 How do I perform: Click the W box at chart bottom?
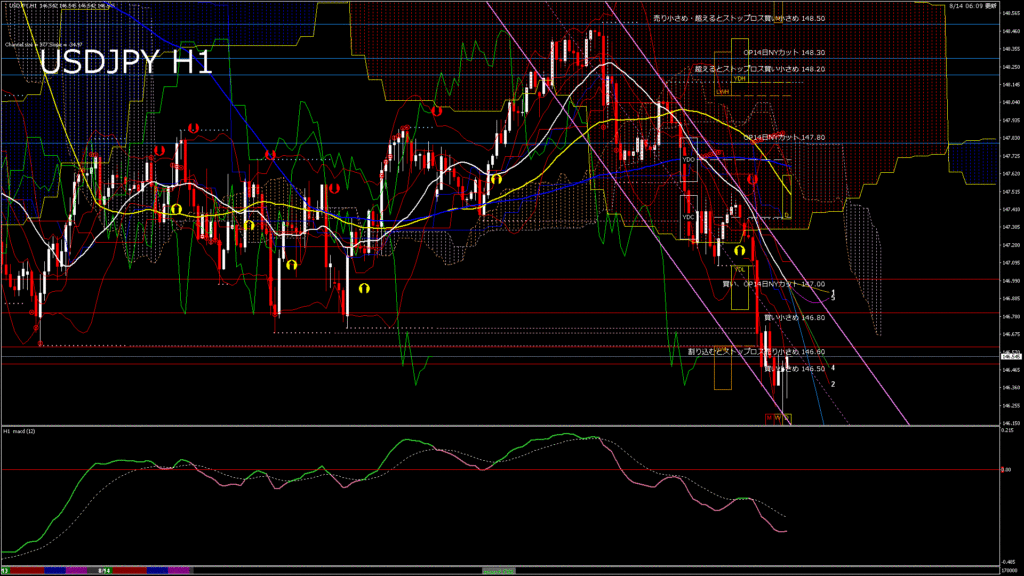(778, 418)
